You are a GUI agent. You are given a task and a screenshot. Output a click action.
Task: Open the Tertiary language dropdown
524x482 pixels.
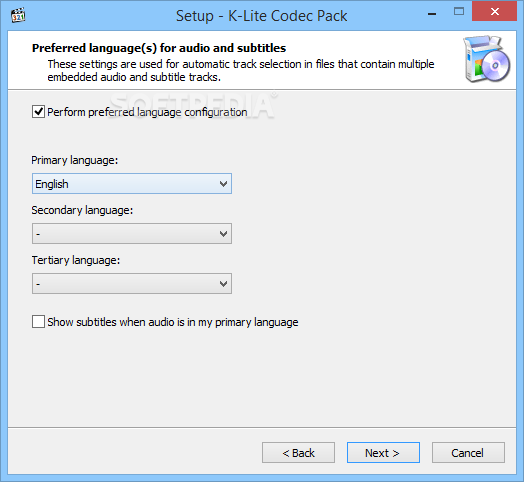[132, 284]
